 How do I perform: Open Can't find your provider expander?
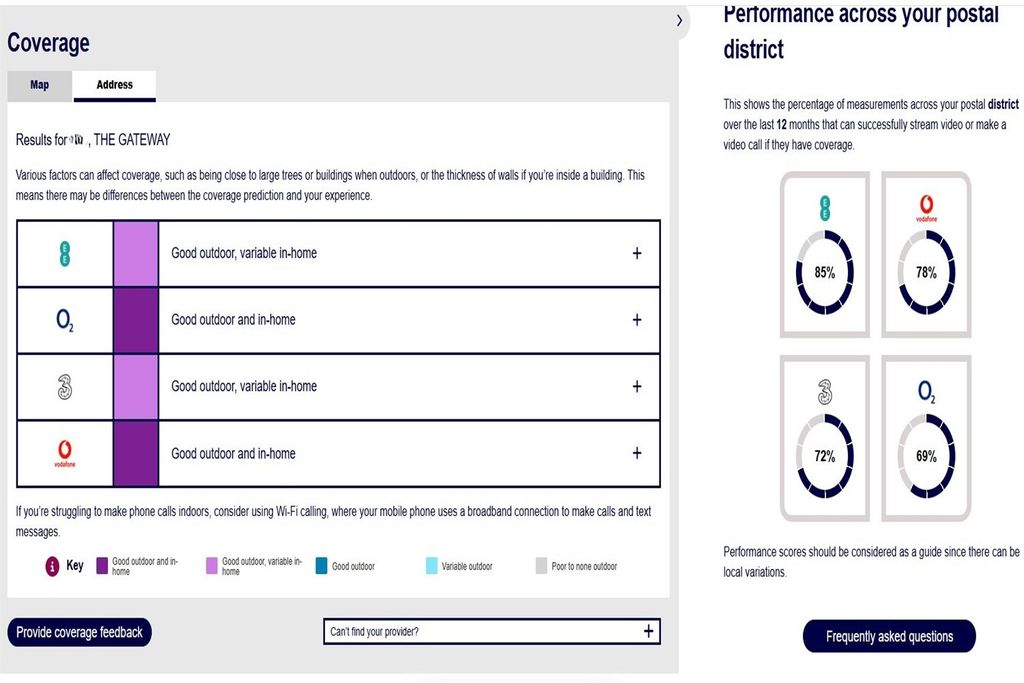(492, 631)
